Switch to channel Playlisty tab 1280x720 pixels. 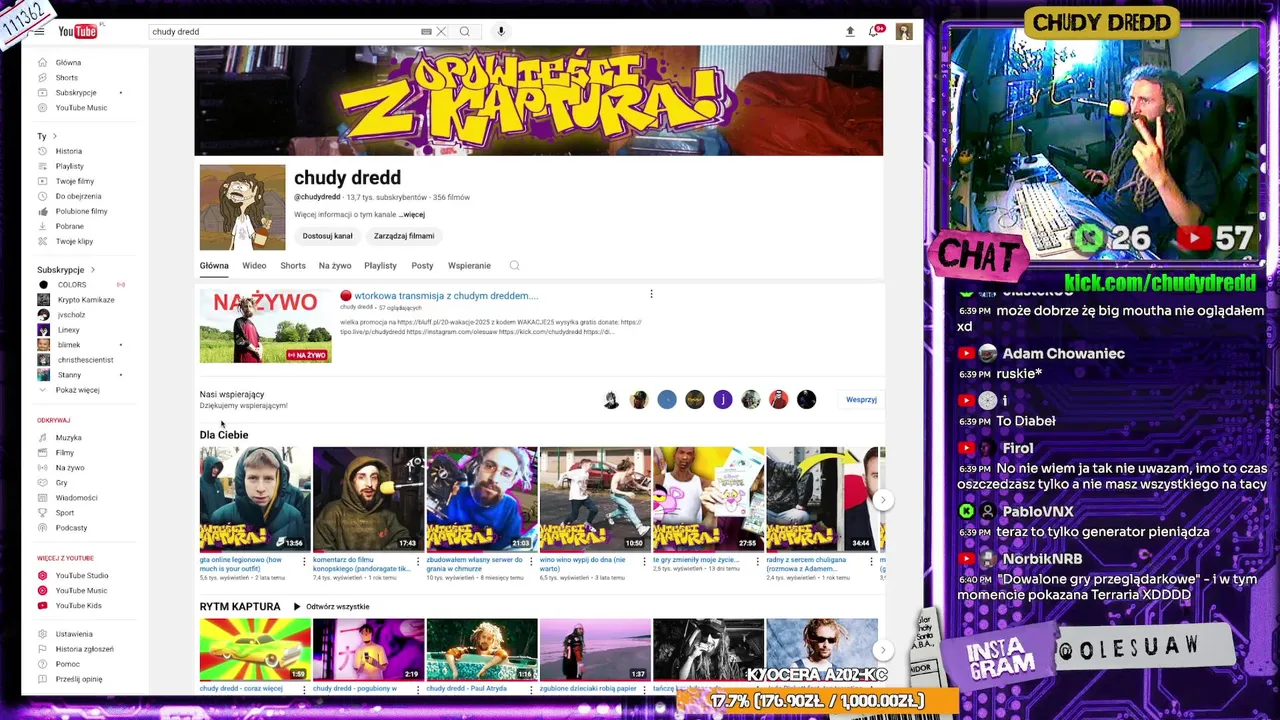pyautogui.click(x=380, y=266)
